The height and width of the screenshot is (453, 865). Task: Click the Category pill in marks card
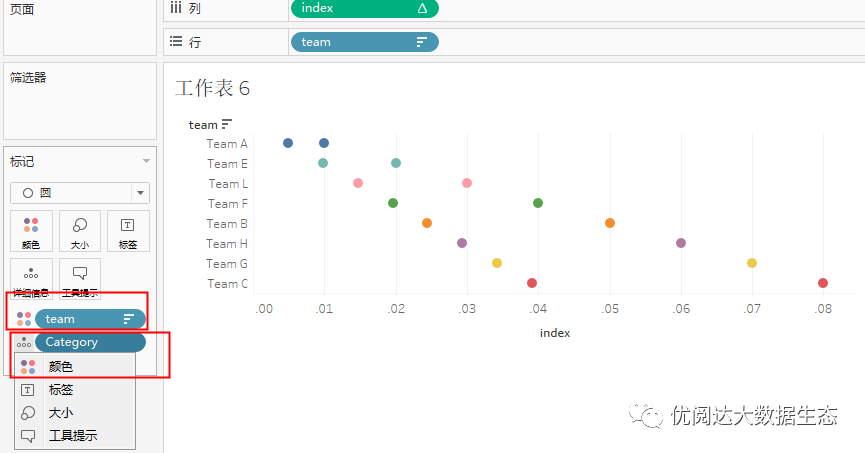pos(90,342)
